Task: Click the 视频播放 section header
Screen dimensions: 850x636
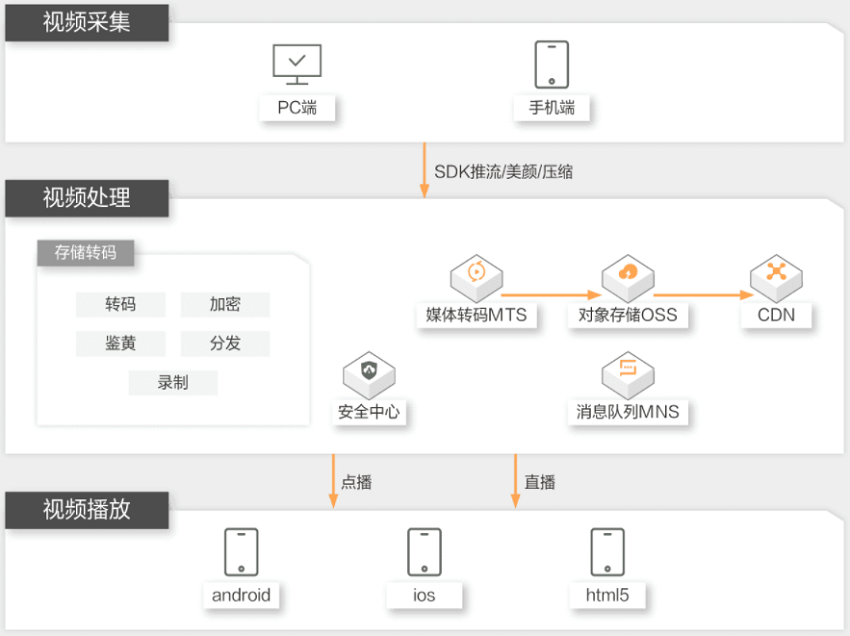Action: click(x=87, y=510)
